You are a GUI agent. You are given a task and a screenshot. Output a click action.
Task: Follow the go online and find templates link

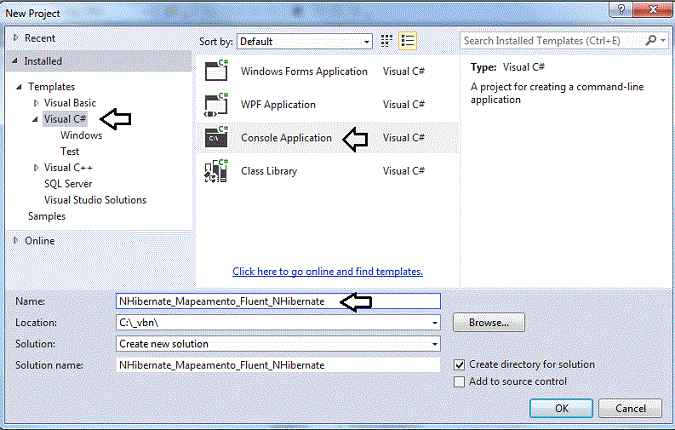(327, 271)
